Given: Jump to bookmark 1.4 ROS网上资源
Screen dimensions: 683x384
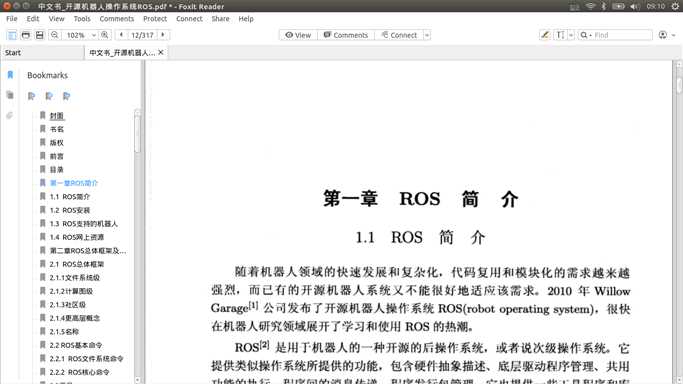Looking at the screenshot, I should click(77, 237).
